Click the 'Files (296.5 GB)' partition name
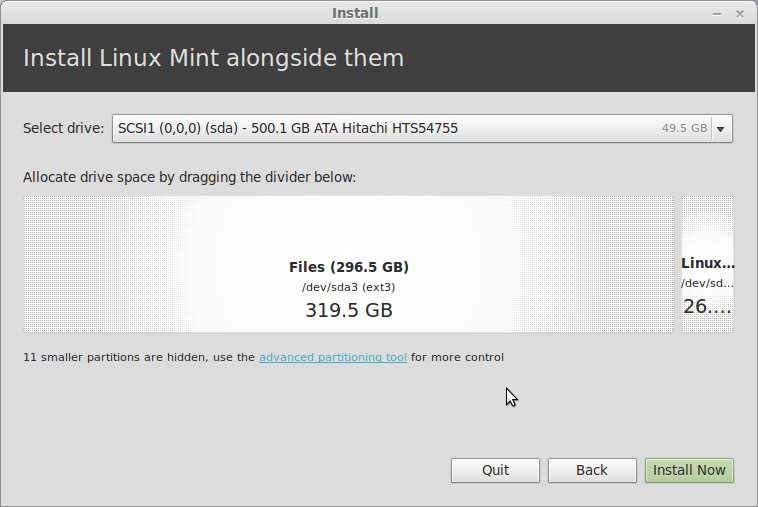758x507 pixels. pos(348,267)
